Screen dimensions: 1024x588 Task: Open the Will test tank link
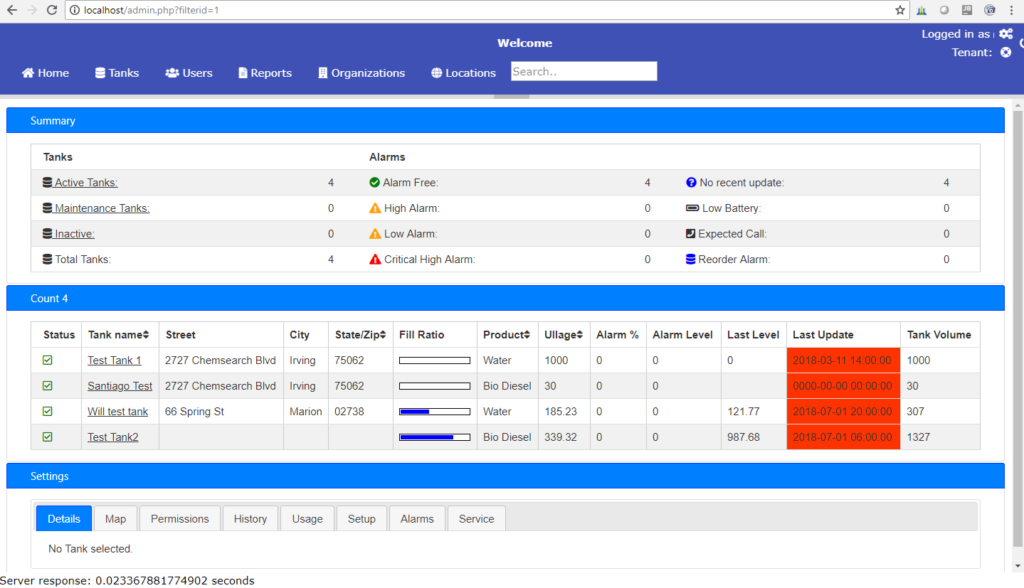tap(118, 411)
